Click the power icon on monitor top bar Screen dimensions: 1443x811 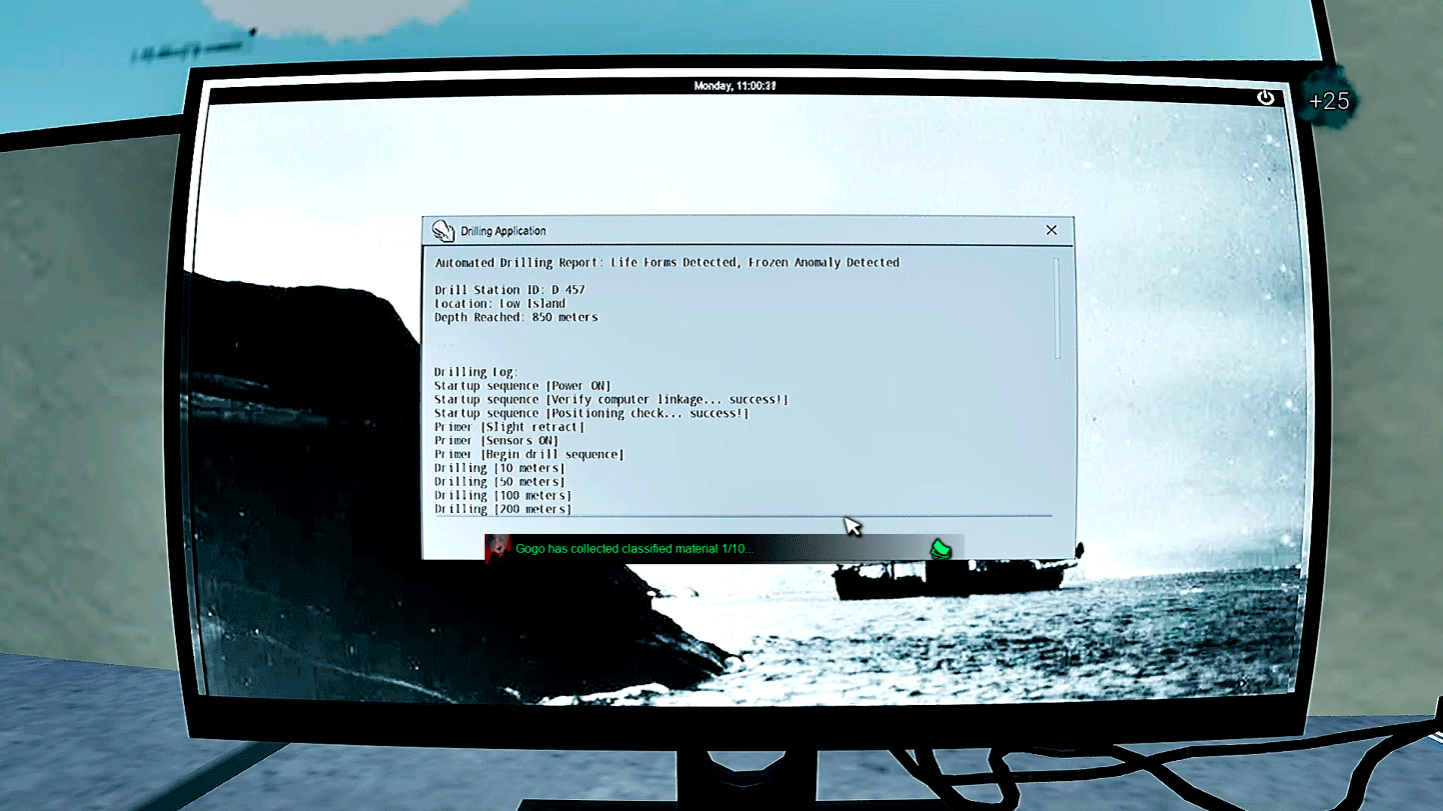coord(1266,97)
